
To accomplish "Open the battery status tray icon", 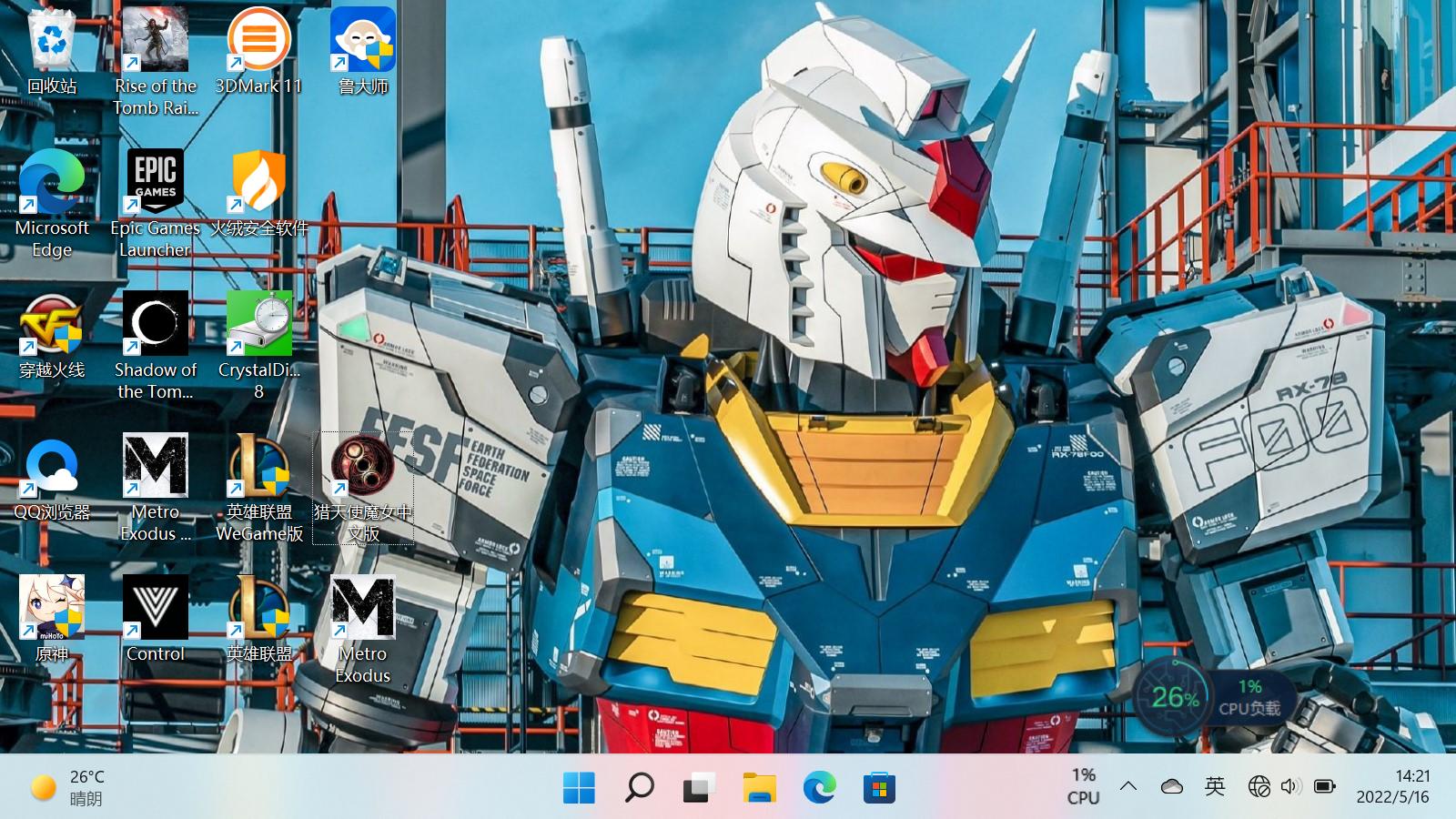I will pyautogui.click(x=1325, y=786).
